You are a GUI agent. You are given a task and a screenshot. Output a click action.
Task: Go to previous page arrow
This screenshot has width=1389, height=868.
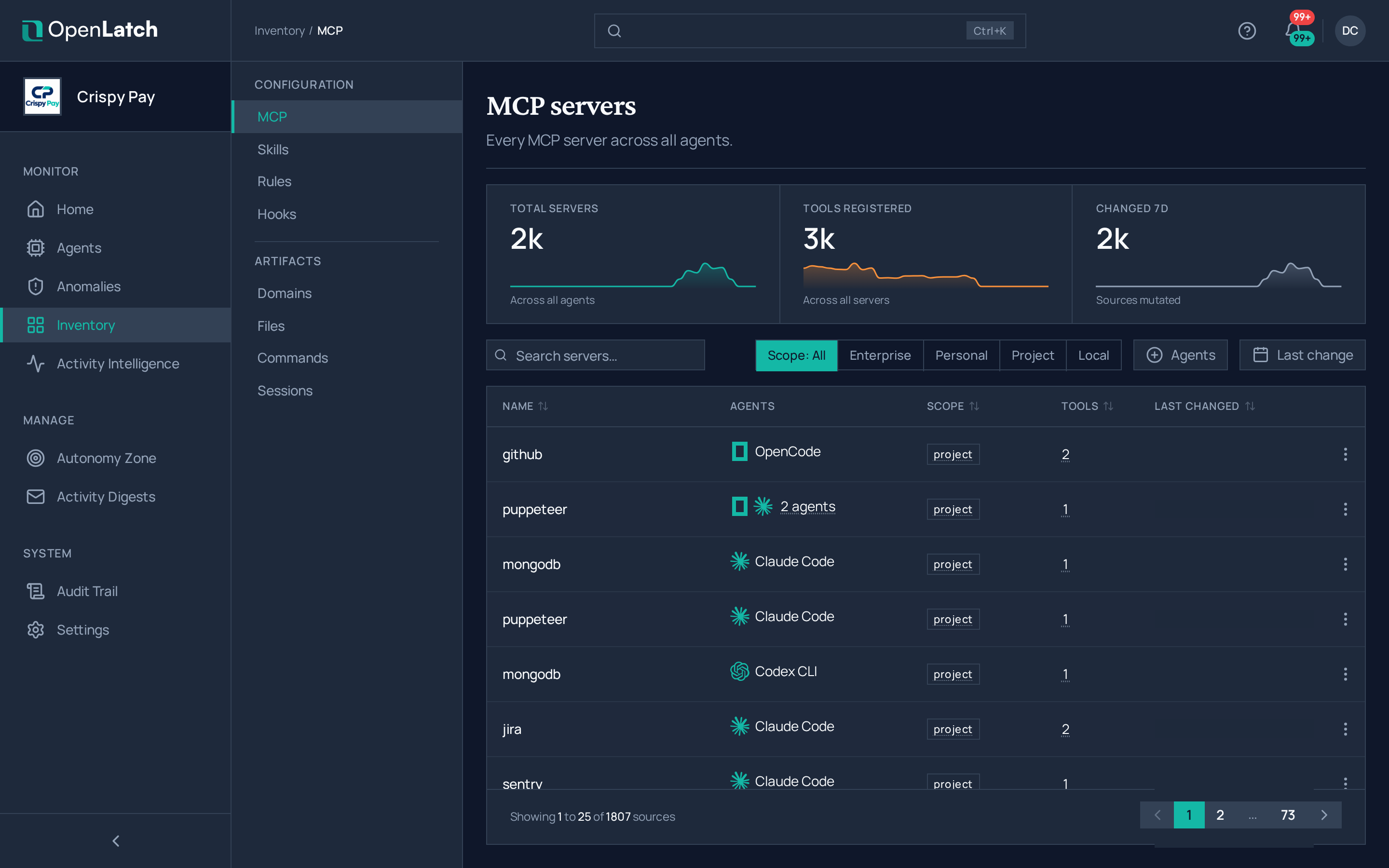(x=1157, y=814)
